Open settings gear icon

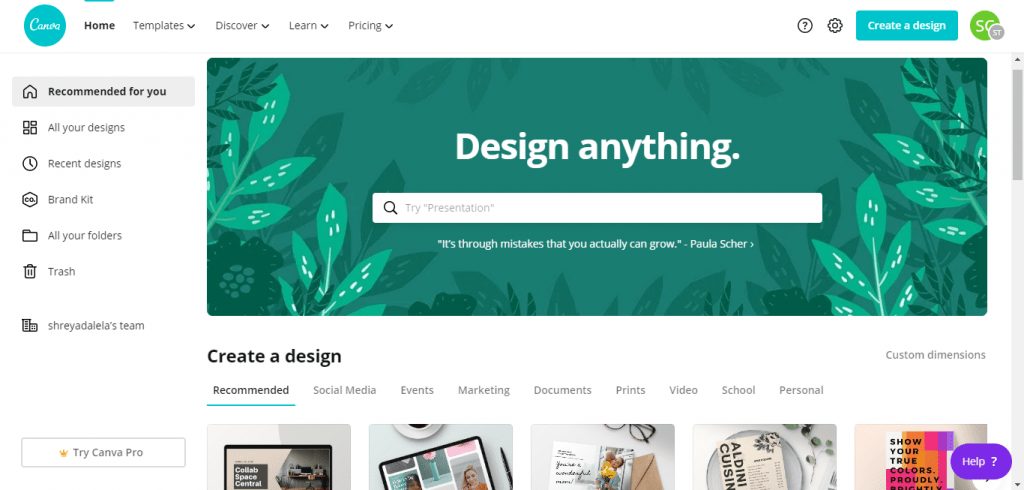coord(835,25)
